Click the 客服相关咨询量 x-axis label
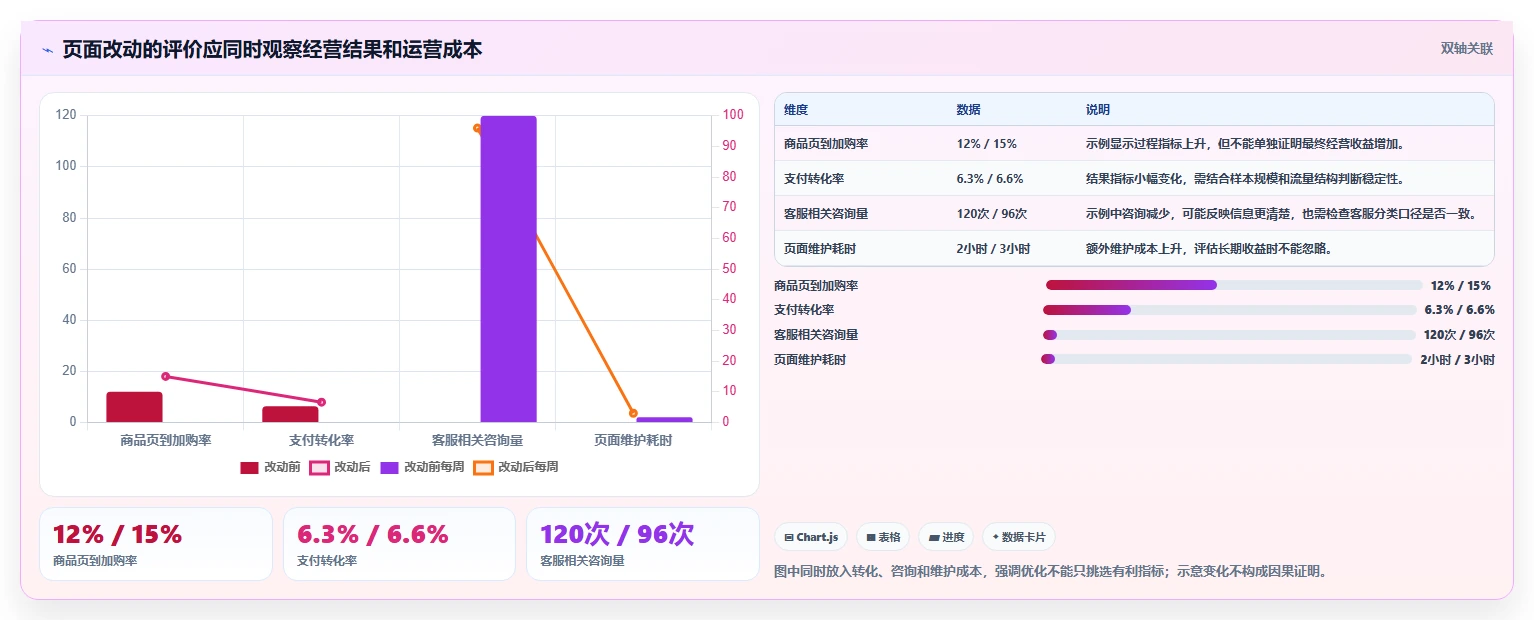This screenshot has height=620, width=1534. click(x=477, y=440)
